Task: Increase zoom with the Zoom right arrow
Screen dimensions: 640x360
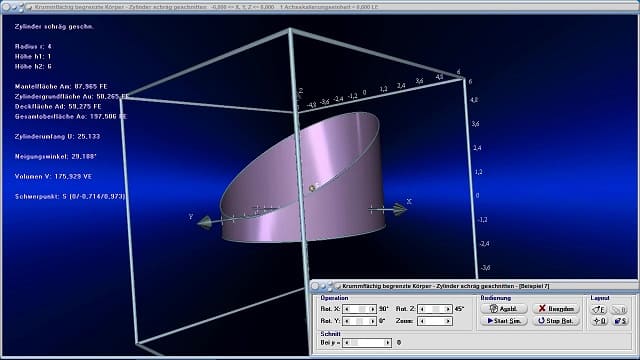Action: [448, 321]
